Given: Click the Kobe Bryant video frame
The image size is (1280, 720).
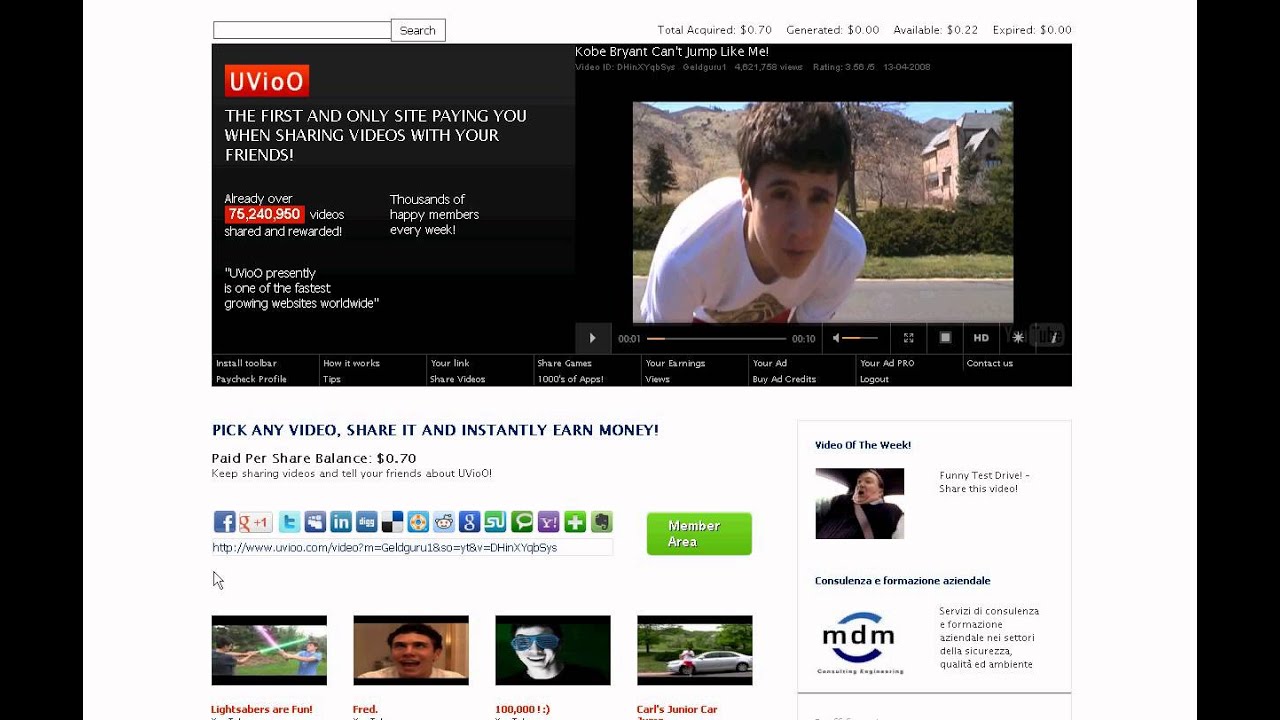Looking at the screenshot, I should (823, 212).
